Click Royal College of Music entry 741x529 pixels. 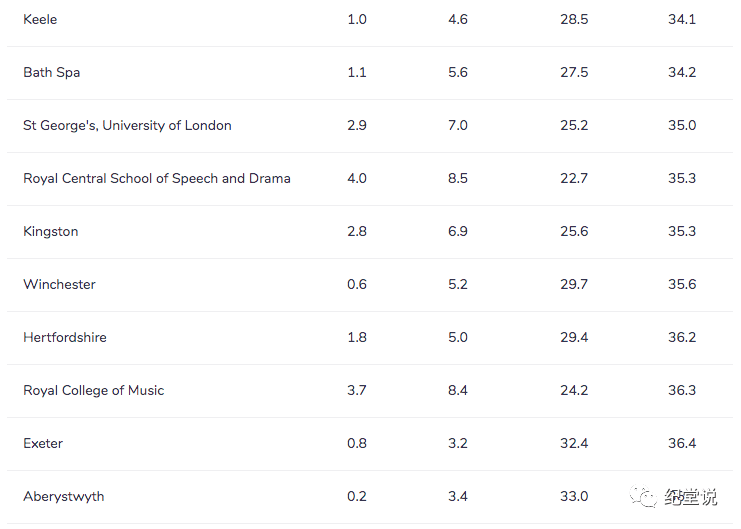pos(94,390)
